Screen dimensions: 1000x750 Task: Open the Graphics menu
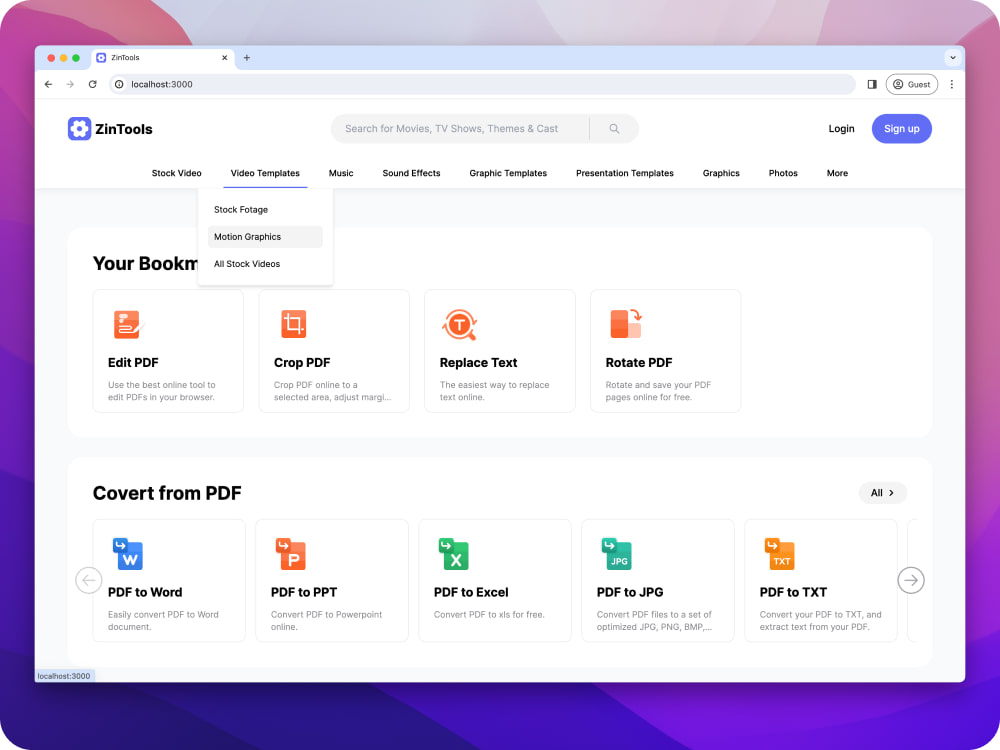(721, 173)
